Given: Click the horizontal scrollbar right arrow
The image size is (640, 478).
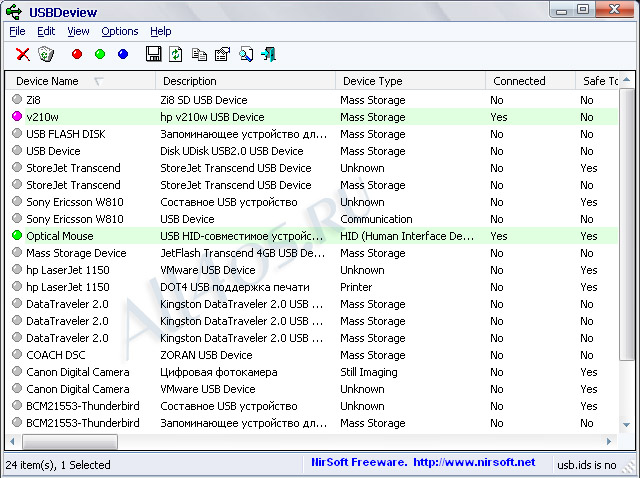Looking at the screenshot, I should pos(609,441).
